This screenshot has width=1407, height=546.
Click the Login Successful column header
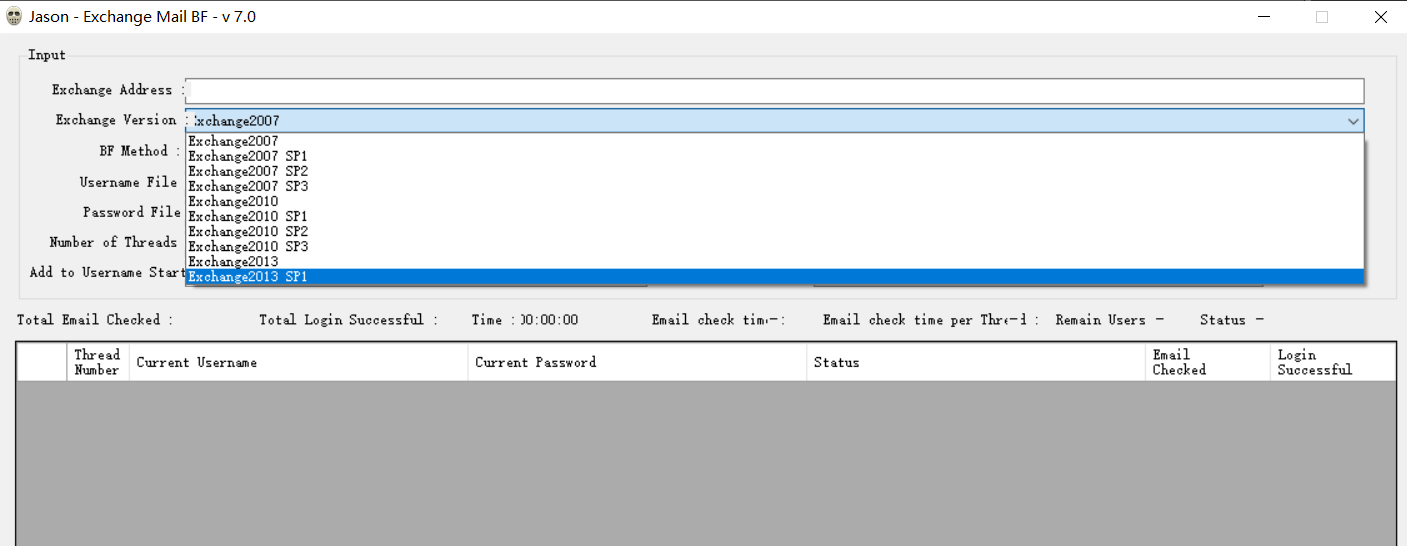[x=1333, y=362]
